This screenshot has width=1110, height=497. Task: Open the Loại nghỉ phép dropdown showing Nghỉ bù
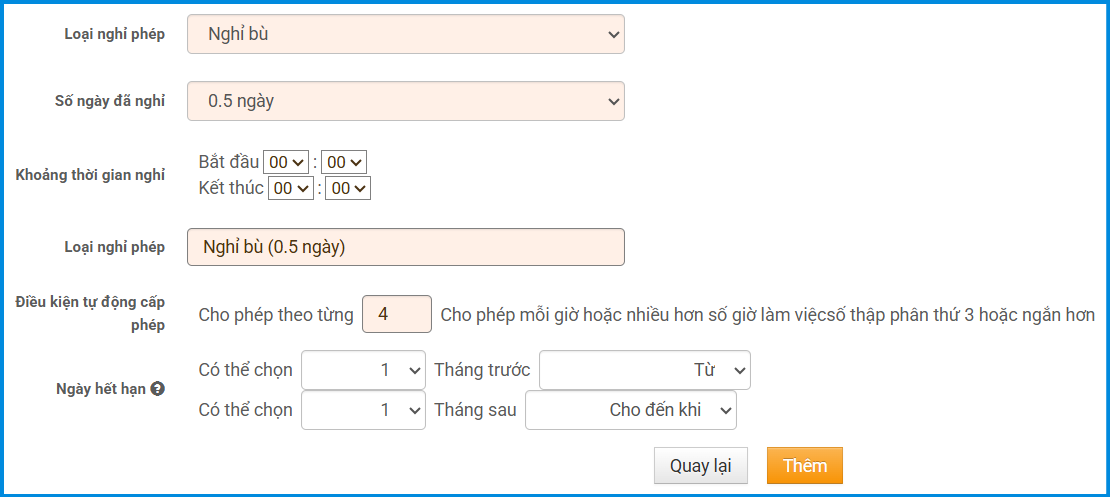point(405,34)
